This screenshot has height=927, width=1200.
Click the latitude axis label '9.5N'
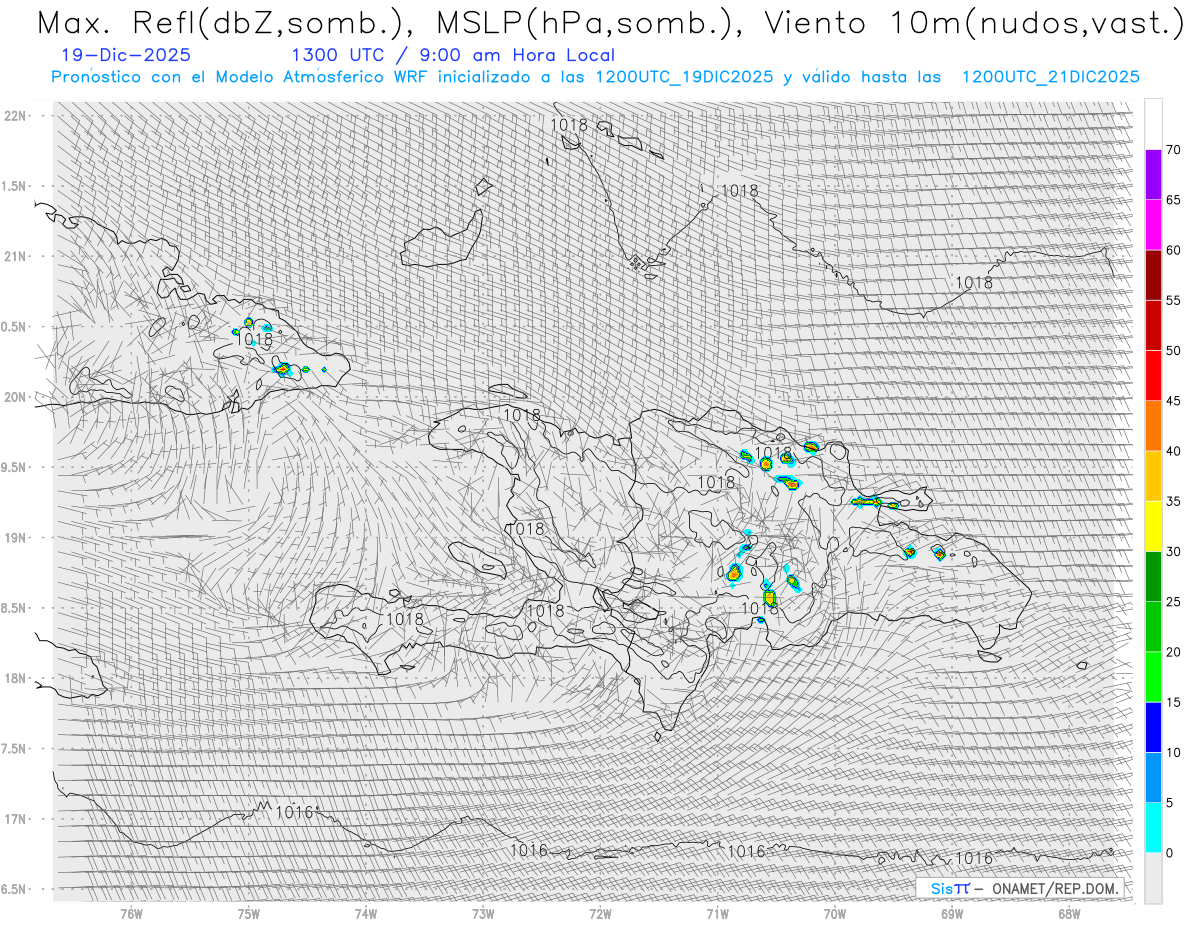click(15, 467)
